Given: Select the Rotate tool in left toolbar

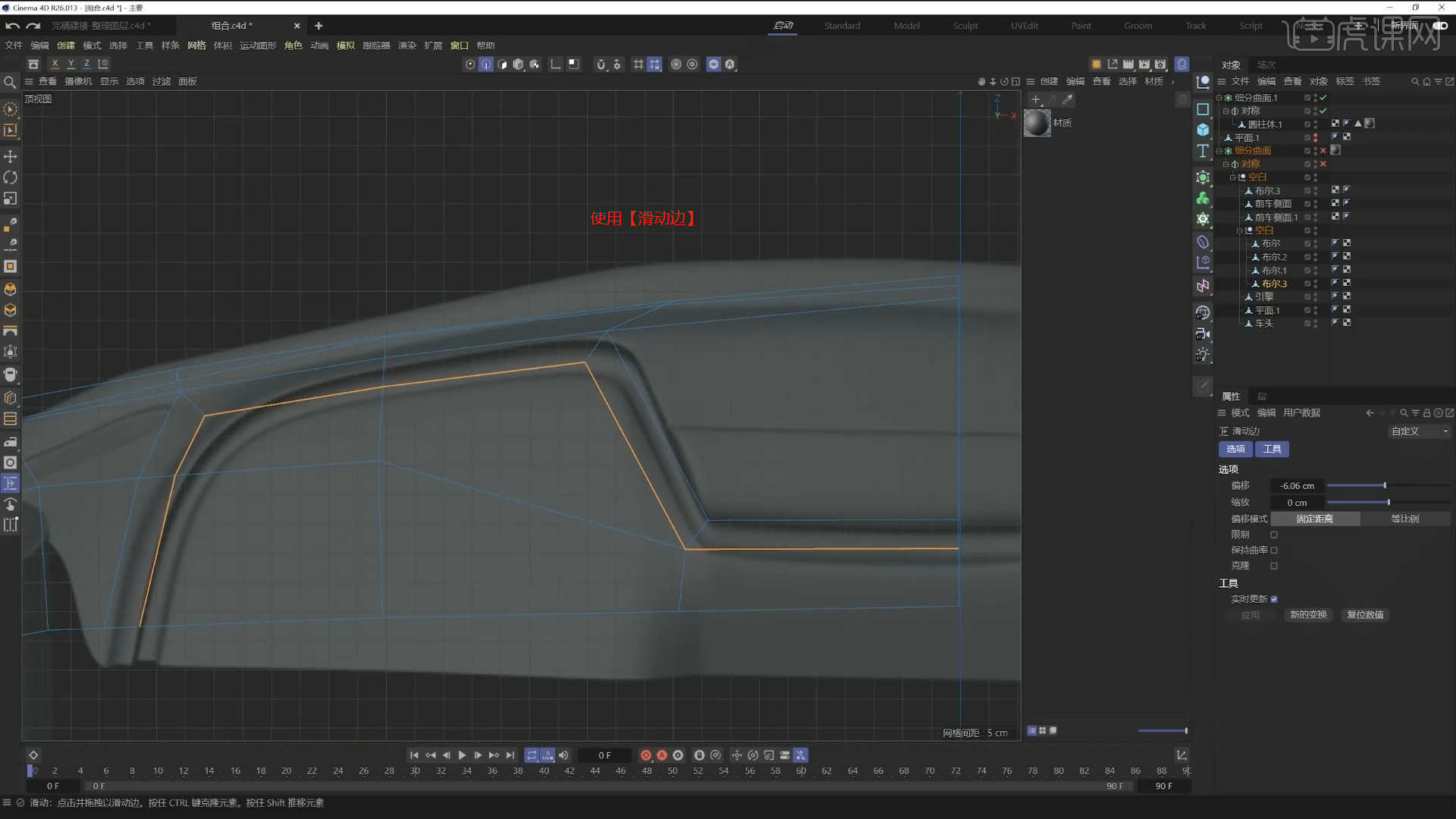Looking at the screenshot, I should coord(11,177).
